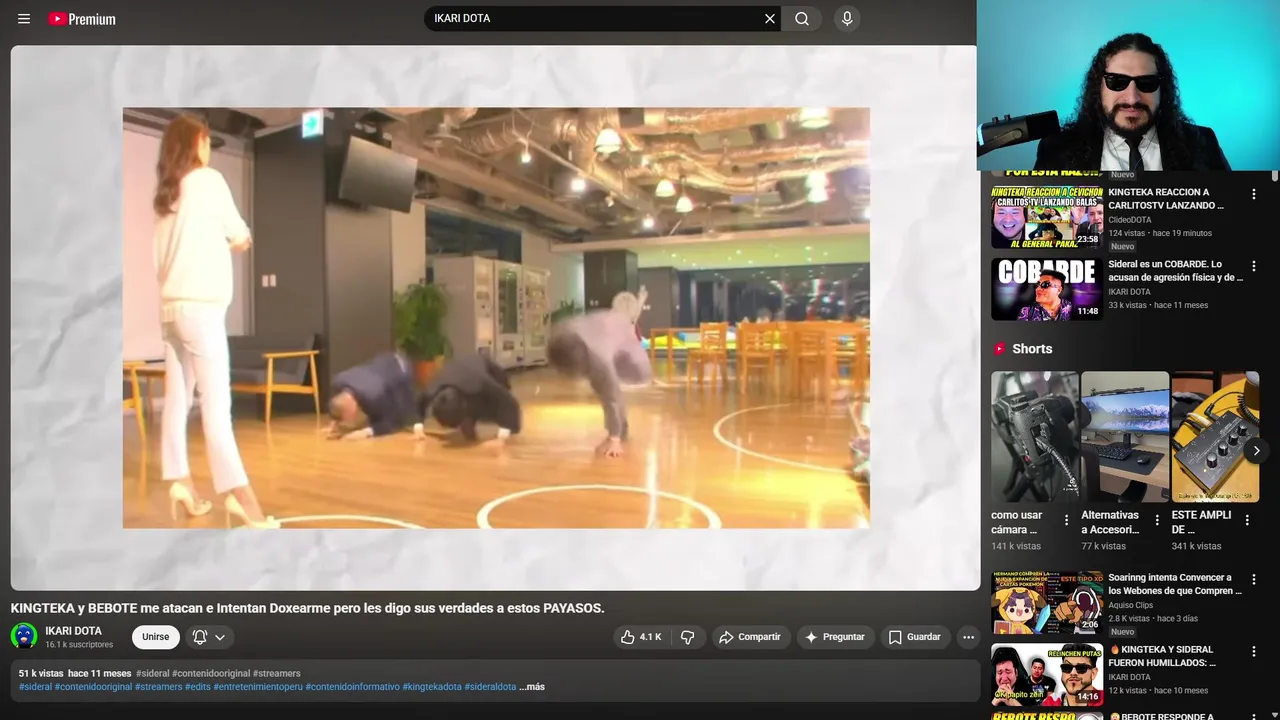The height and width of the screenshot is (720, 1280).
Task: Click the video title text
Action: pos(308,608)
